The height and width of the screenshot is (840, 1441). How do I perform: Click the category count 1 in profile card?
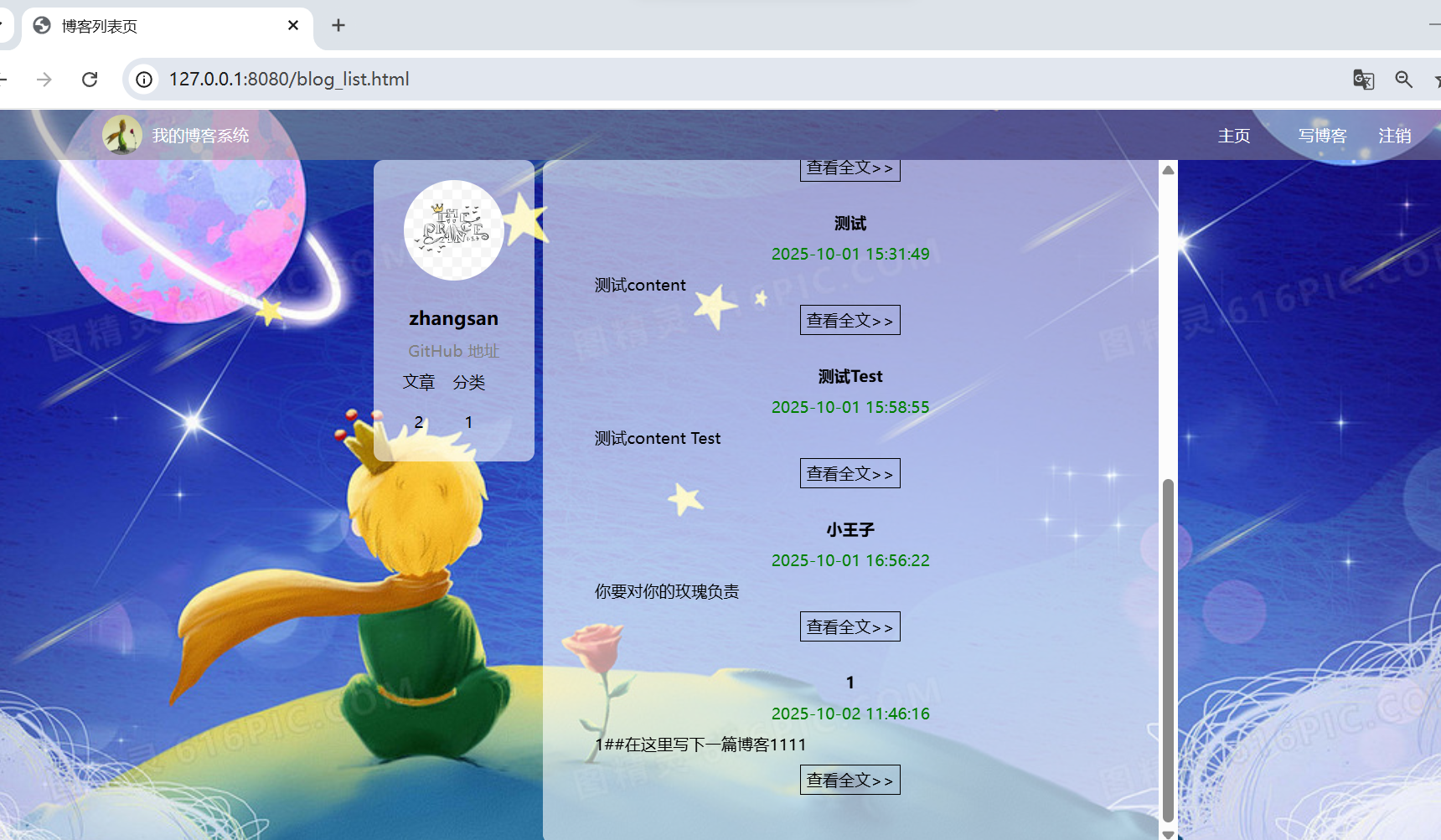click(469, 422)
